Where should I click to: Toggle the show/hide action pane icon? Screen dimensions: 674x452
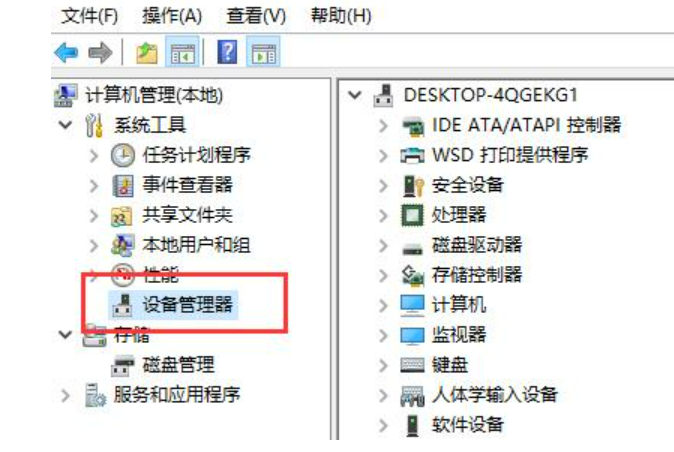point(263,52)
